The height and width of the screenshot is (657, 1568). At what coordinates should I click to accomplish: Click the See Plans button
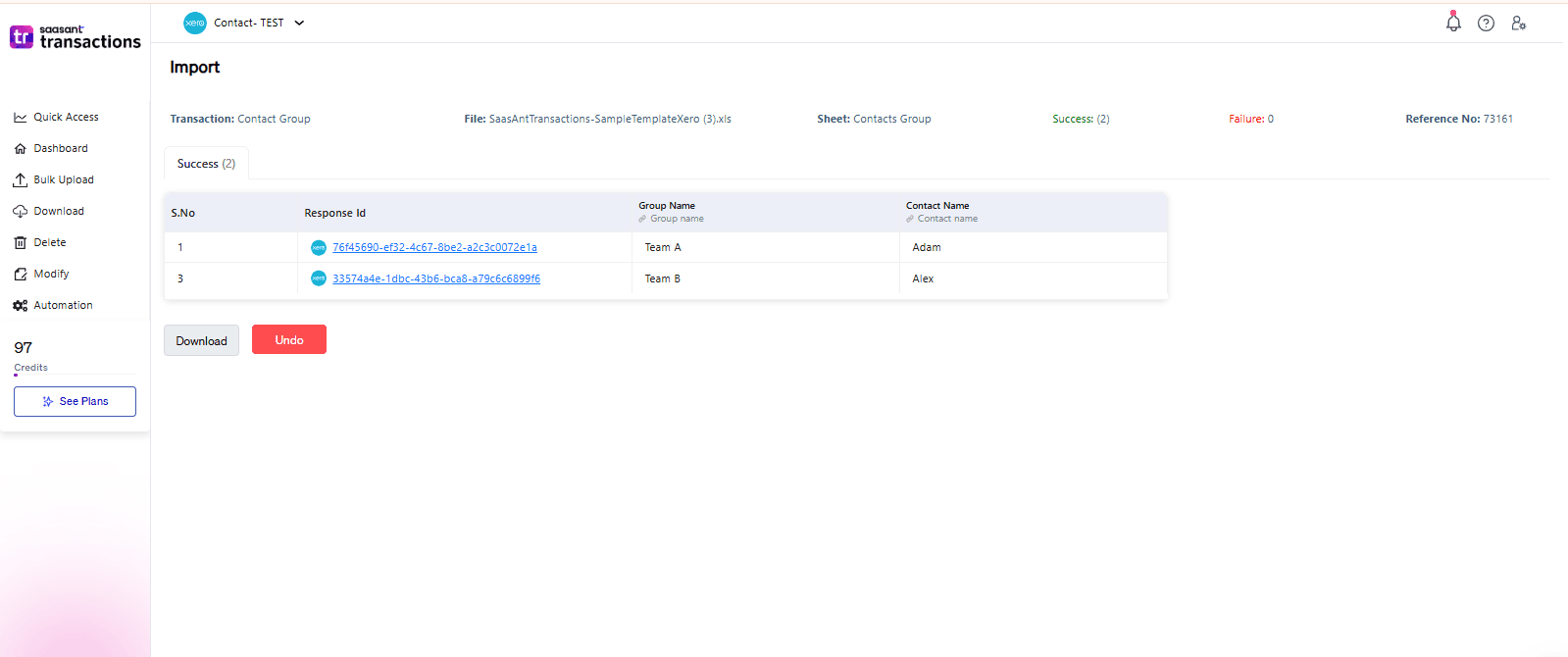point(75,401)
